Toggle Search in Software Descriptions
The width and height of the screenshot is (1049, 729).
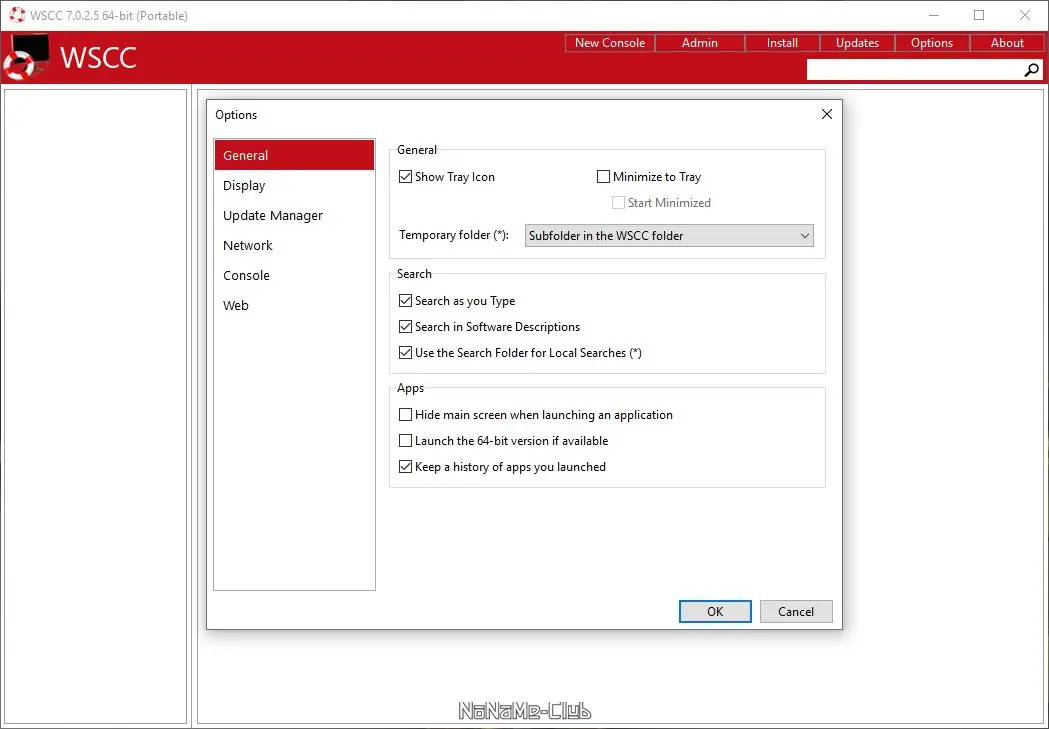(406, 326)
